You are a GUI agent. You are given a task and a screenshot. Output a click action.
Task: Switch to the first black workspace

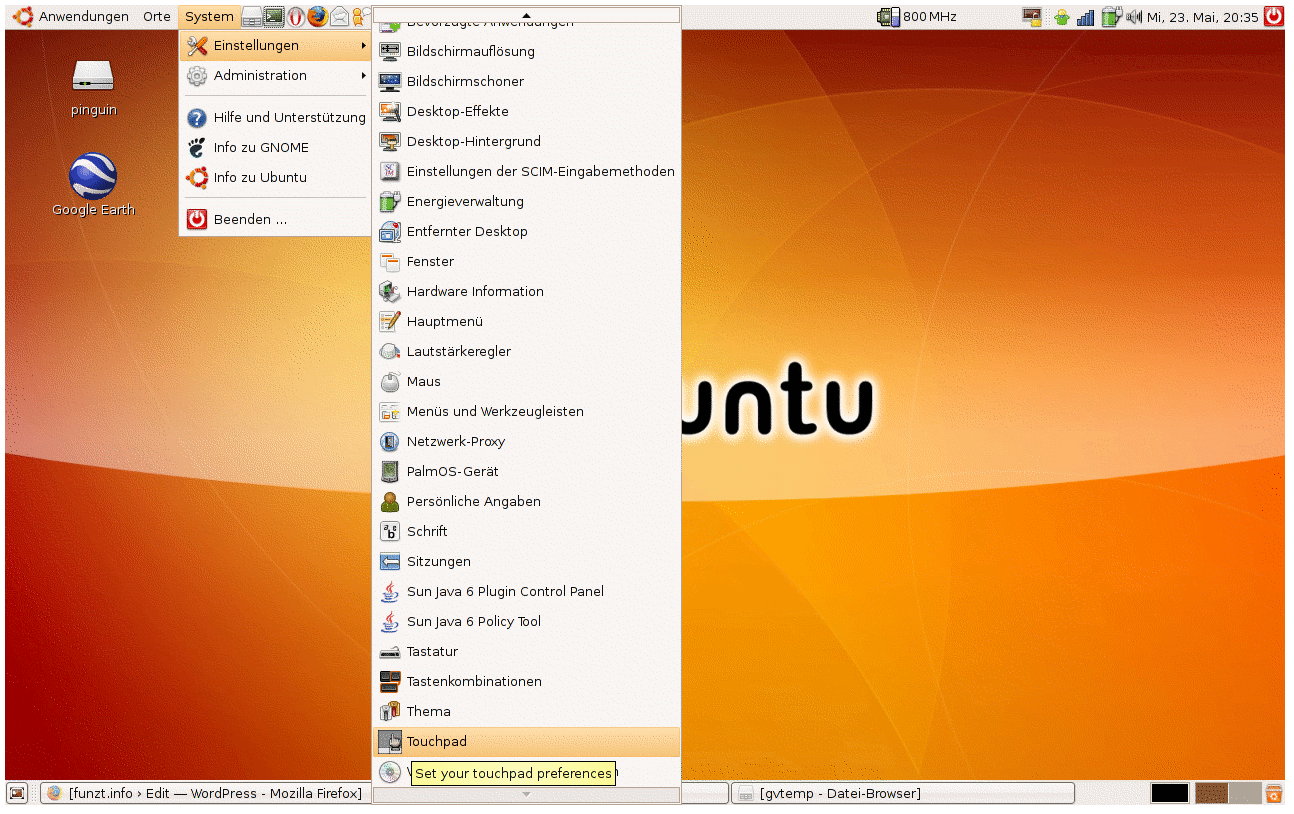point(1169,793)
